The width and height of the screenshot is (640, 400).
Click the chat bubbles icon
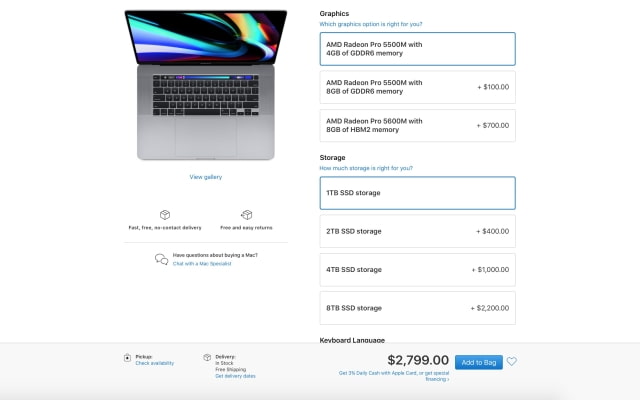[x=161, y=259]
